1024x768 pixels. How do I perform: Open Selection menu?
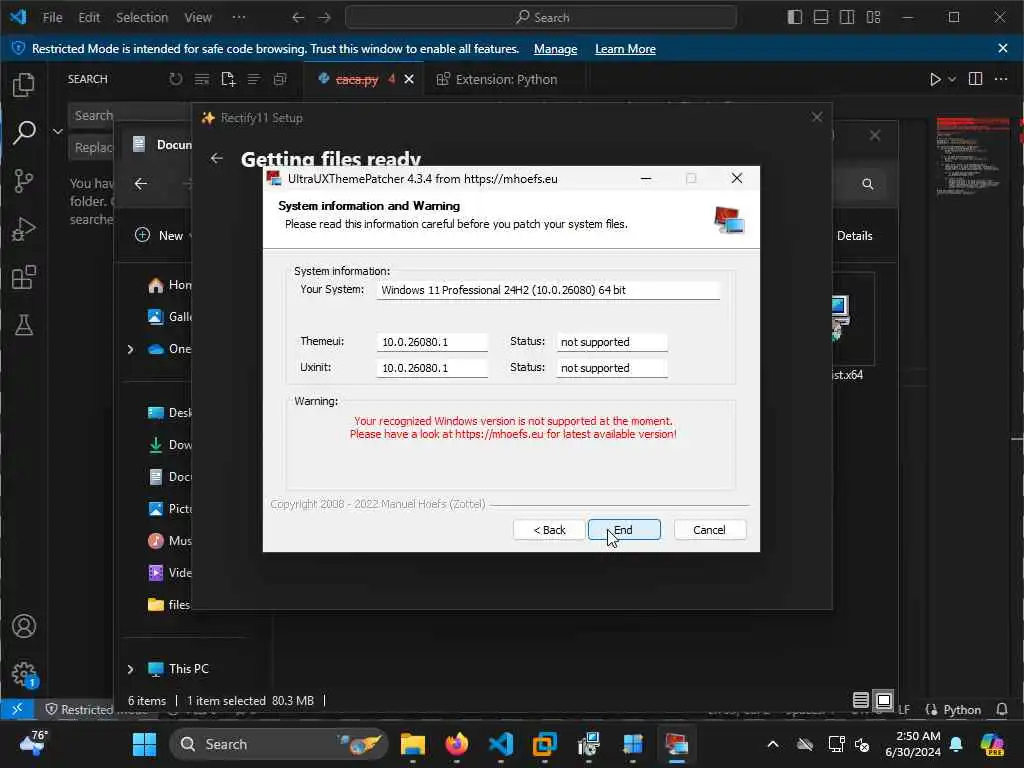[x=142, y=17]
